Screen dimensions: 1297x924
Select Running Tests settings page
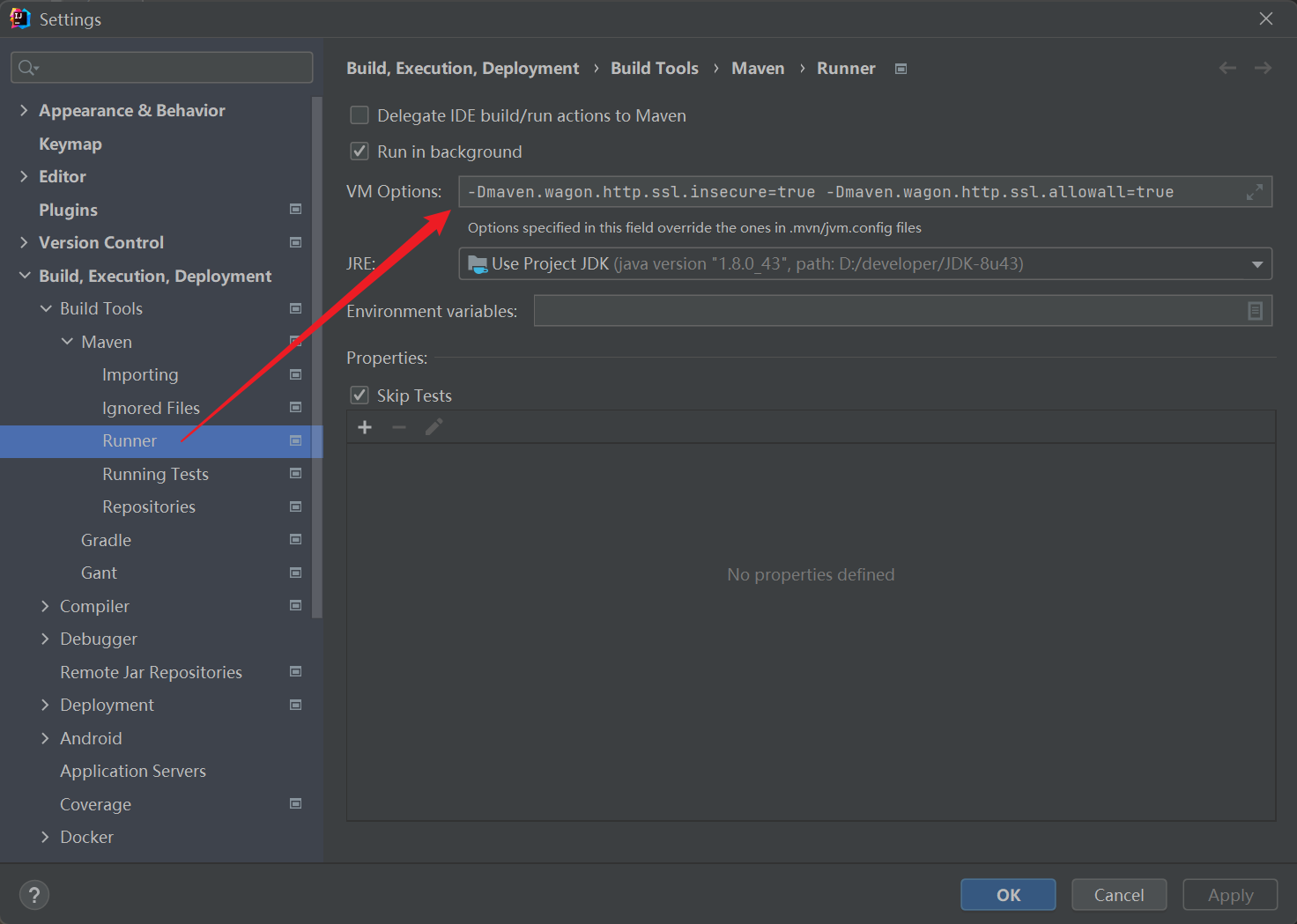(x=155, y=474)
